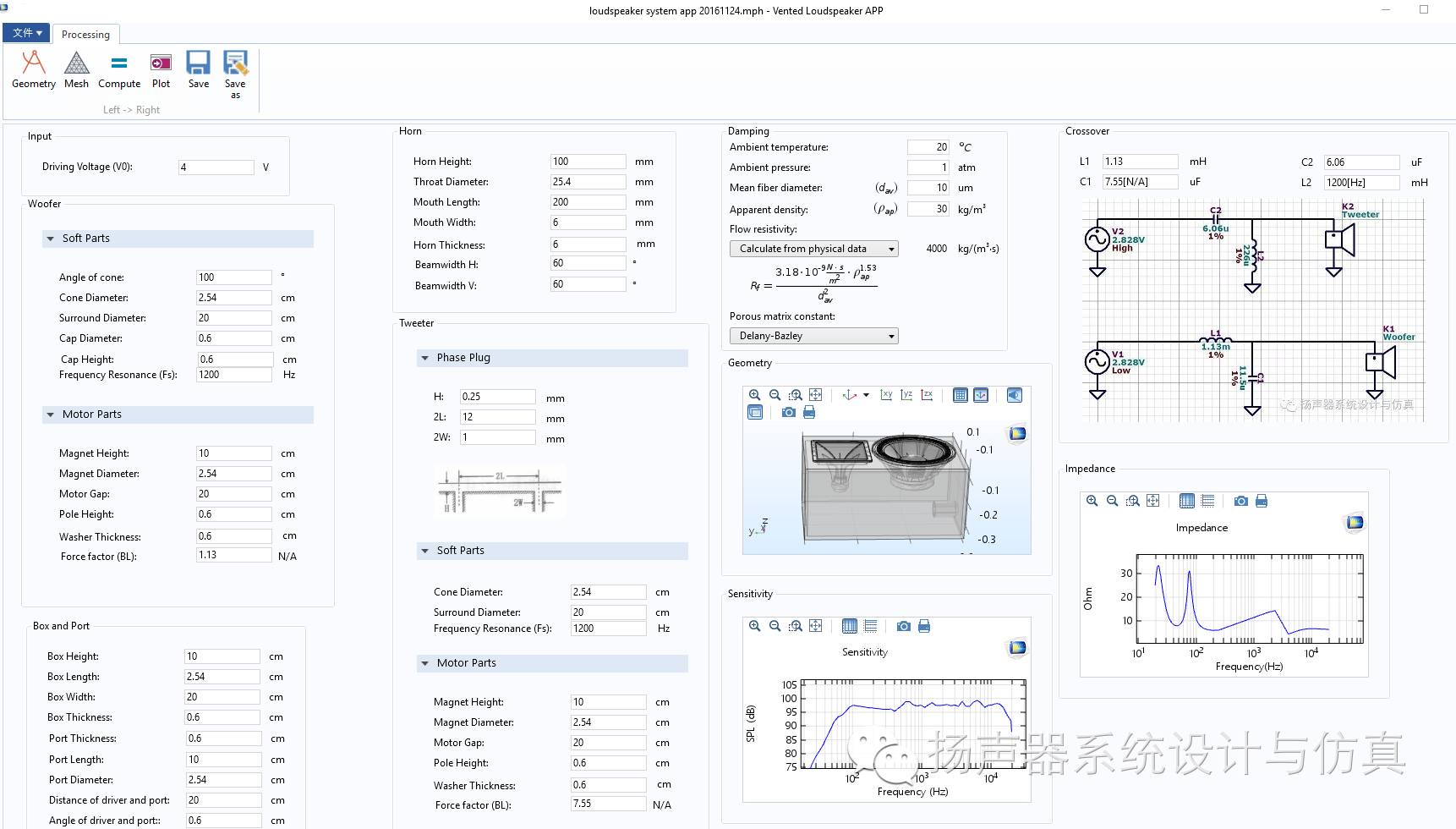Open the Flow resistivity calculation dropdown
Screen dimensions: 1456x829
pos(813,249)
